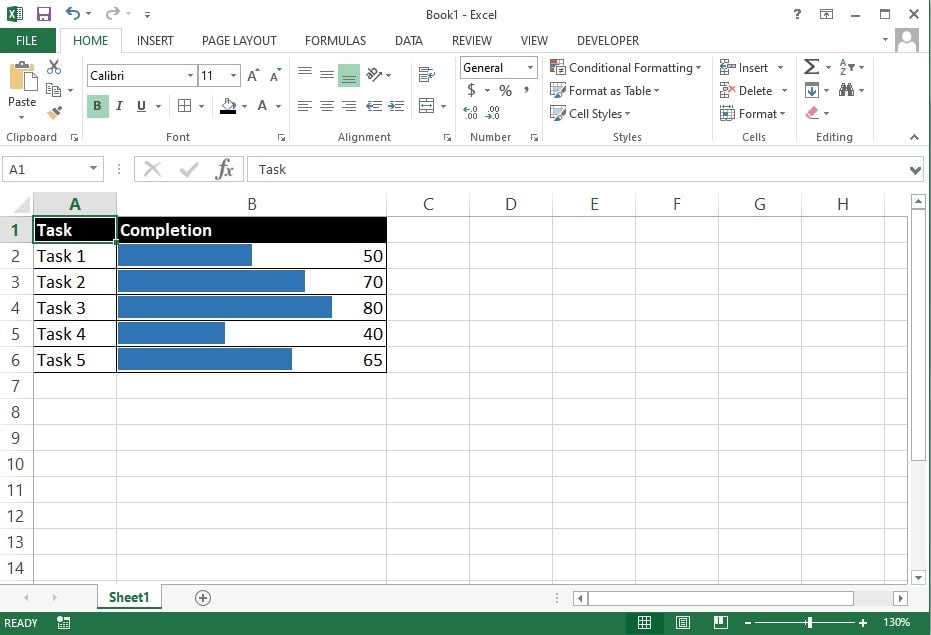Undo the last action

[x=72, y=14]
